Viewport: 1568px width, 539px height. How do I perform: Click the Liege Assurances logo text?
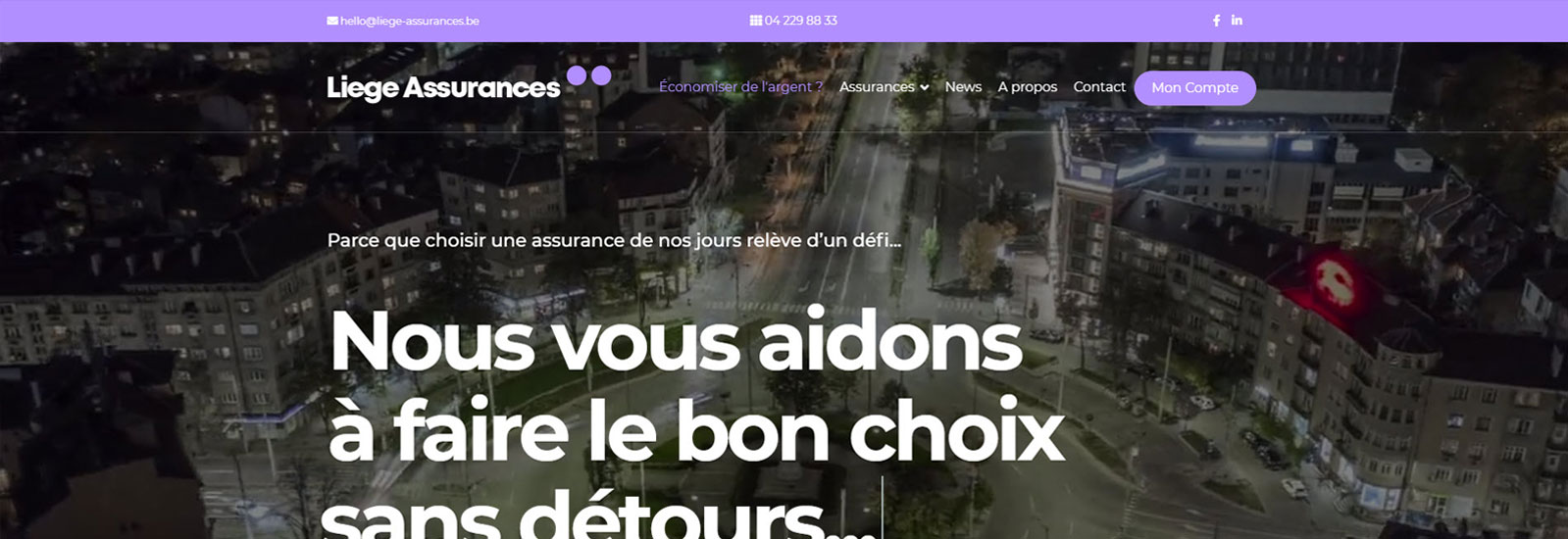[443, 88]
